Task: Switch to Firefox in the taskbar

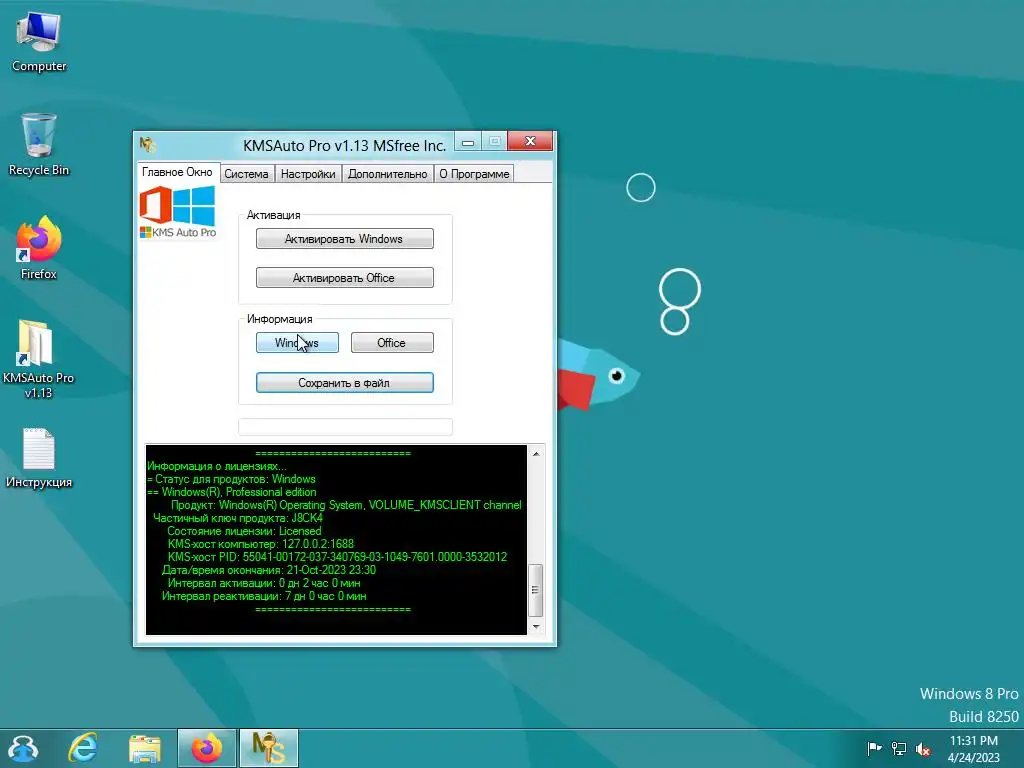Action: [206, 748]
